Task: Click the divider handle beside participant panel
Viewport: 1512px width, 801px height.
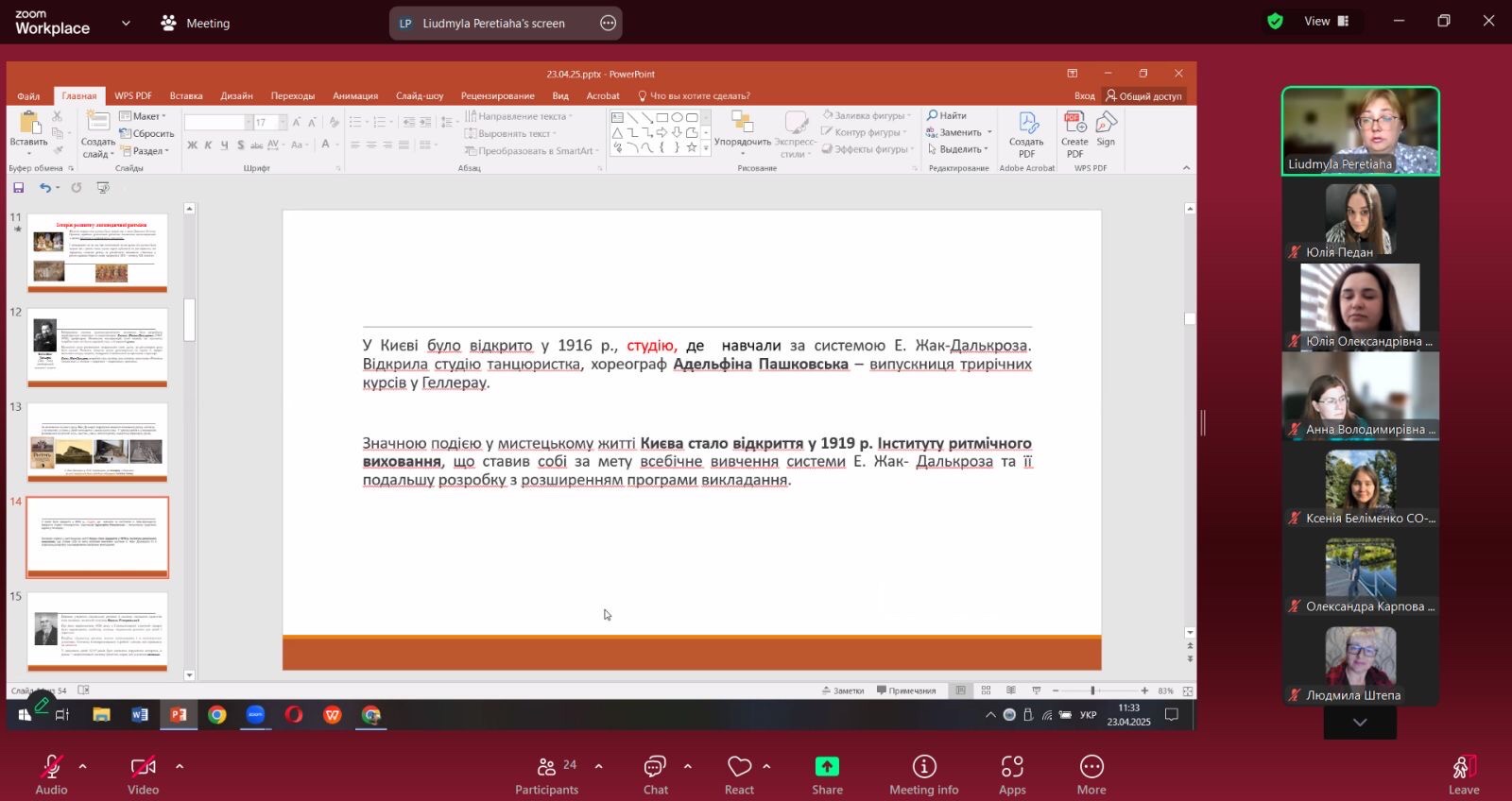Action: pyautogui.click(x=1203, y=422)
